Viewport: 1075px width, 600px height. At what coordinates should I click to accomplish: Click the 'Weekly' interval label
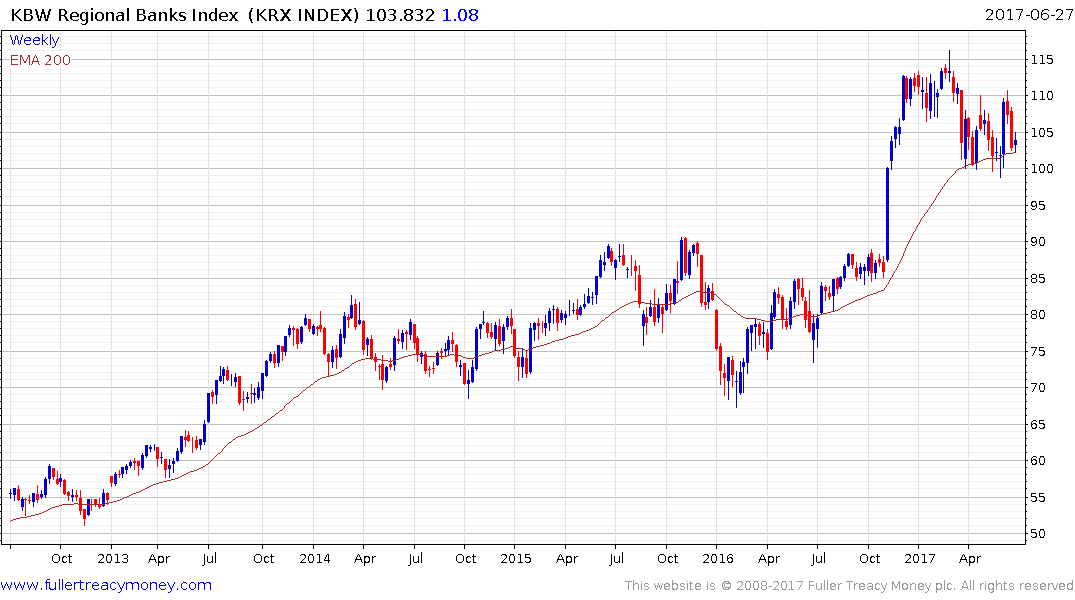(34, 40)
